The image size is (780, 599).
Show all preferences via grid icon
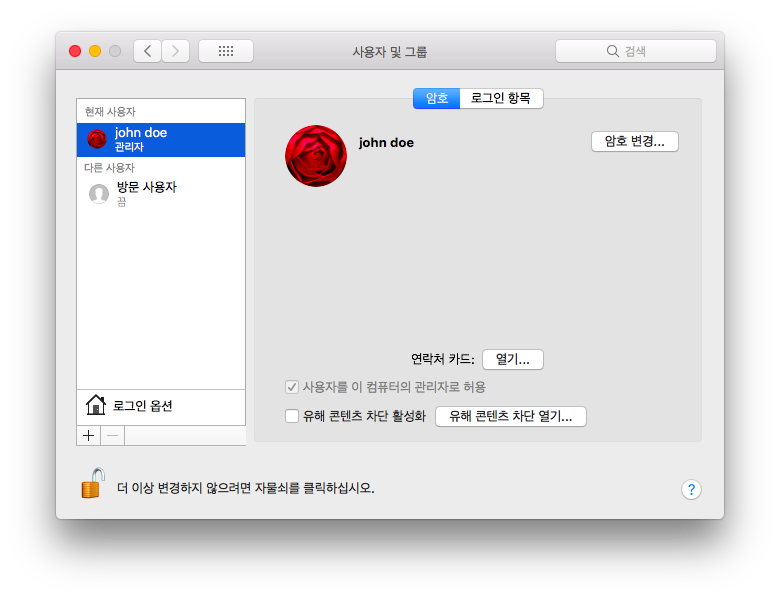pyautogui.click(x=226, y=51)
